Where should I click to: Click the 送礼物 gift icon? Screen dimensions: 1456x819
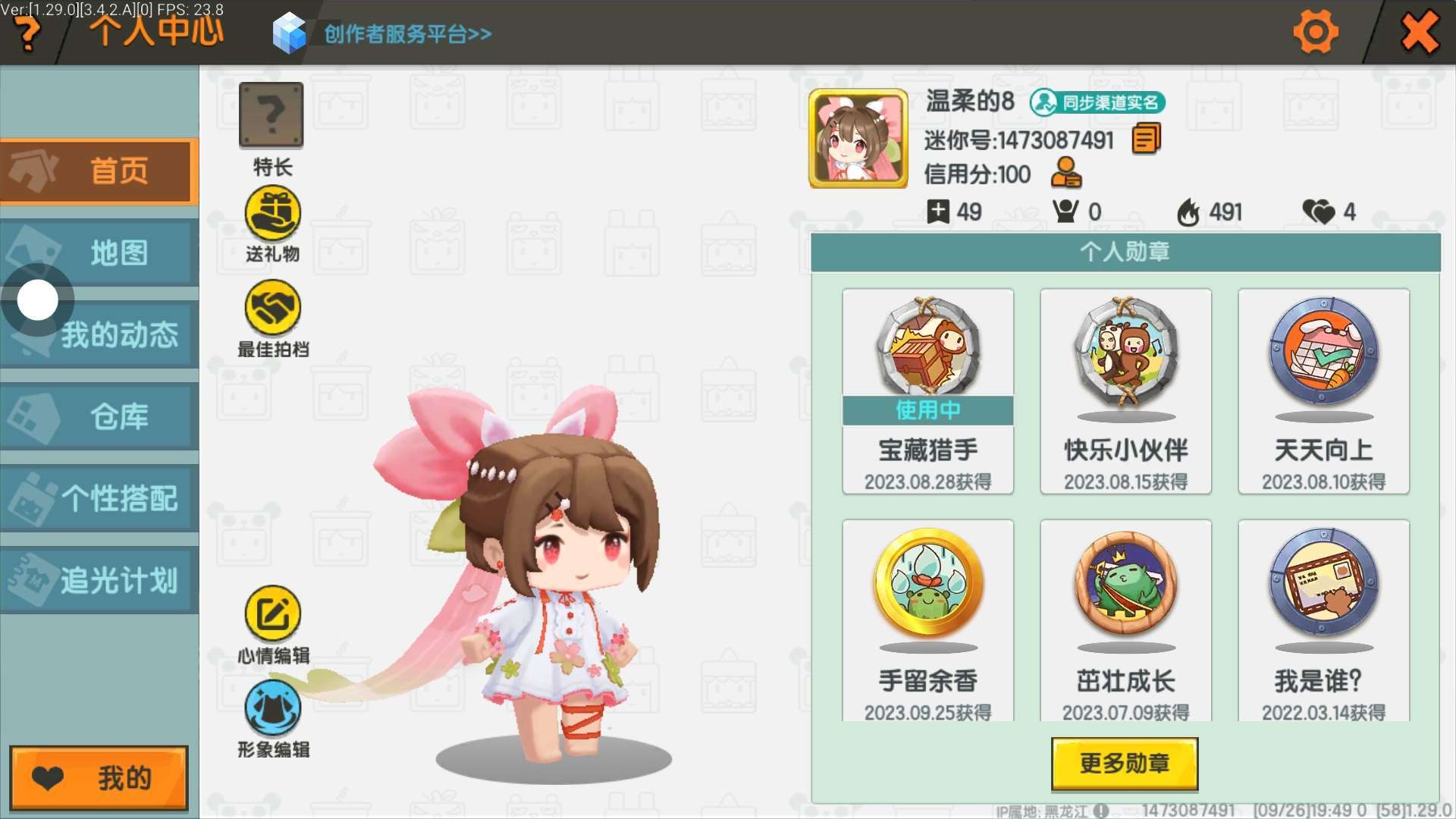[x=272, y=214]
